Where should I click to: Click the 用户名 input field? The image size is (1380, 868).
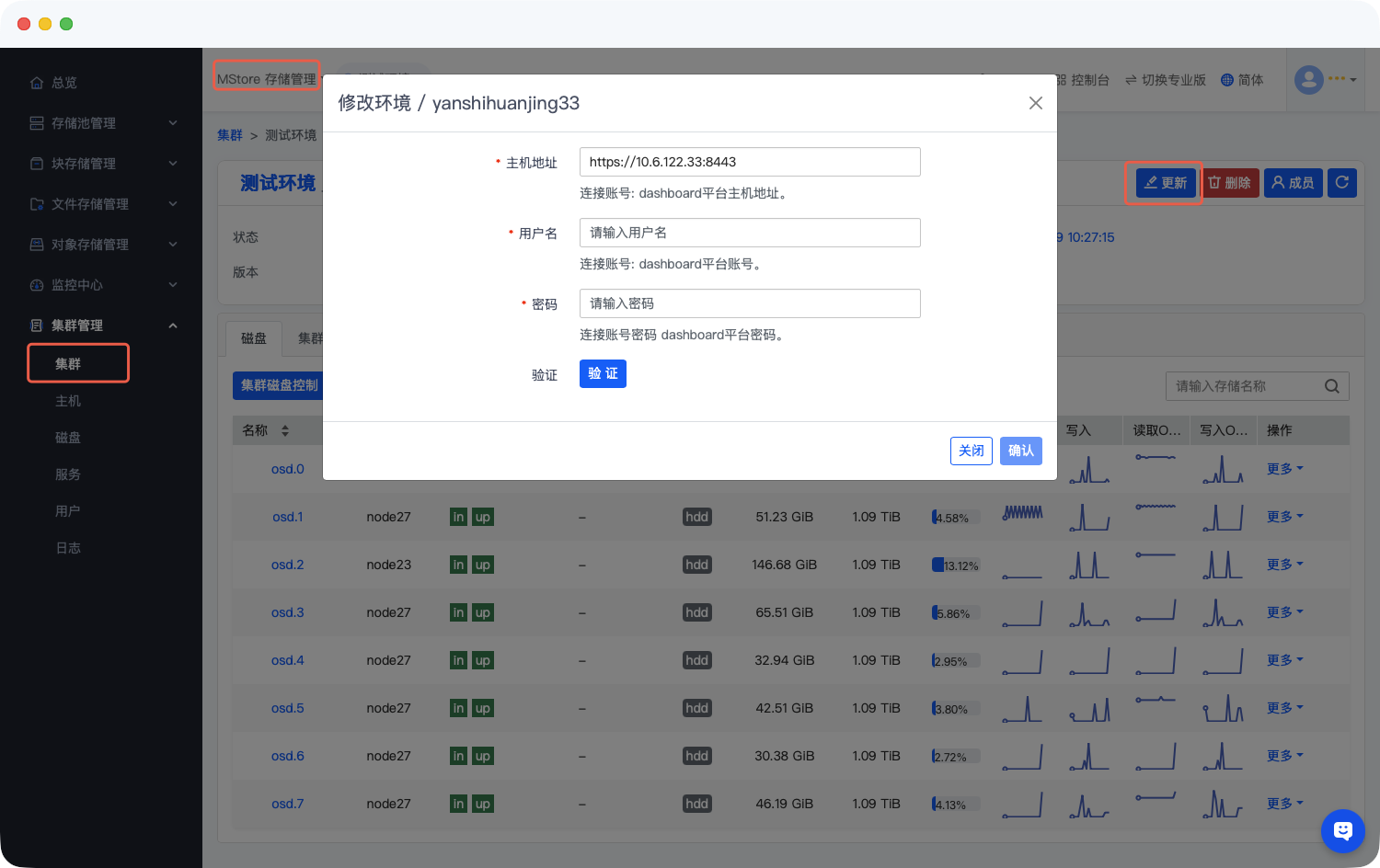pos(750,233)
